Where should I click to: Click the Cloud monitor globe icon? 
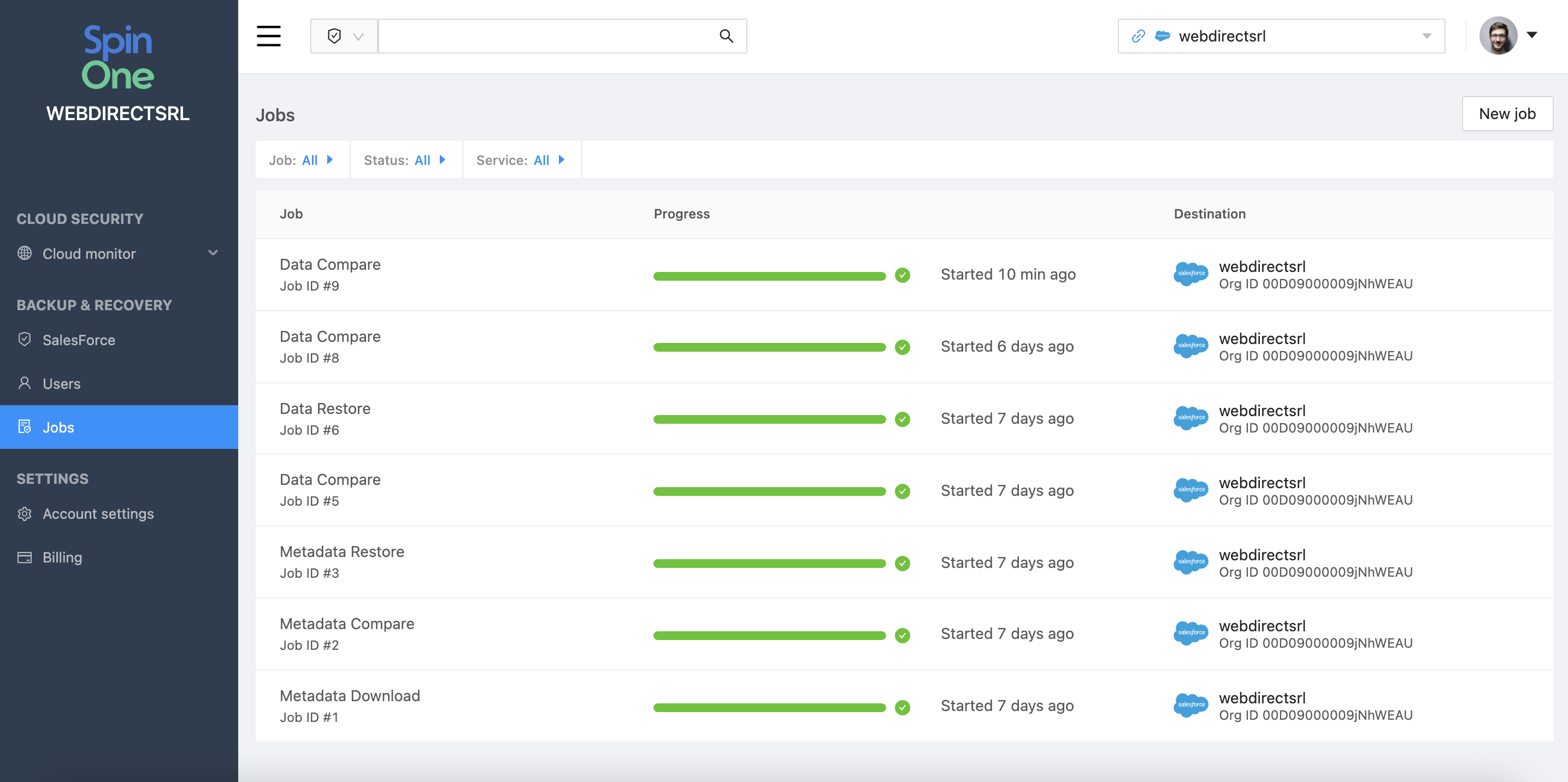coord(25,253)
